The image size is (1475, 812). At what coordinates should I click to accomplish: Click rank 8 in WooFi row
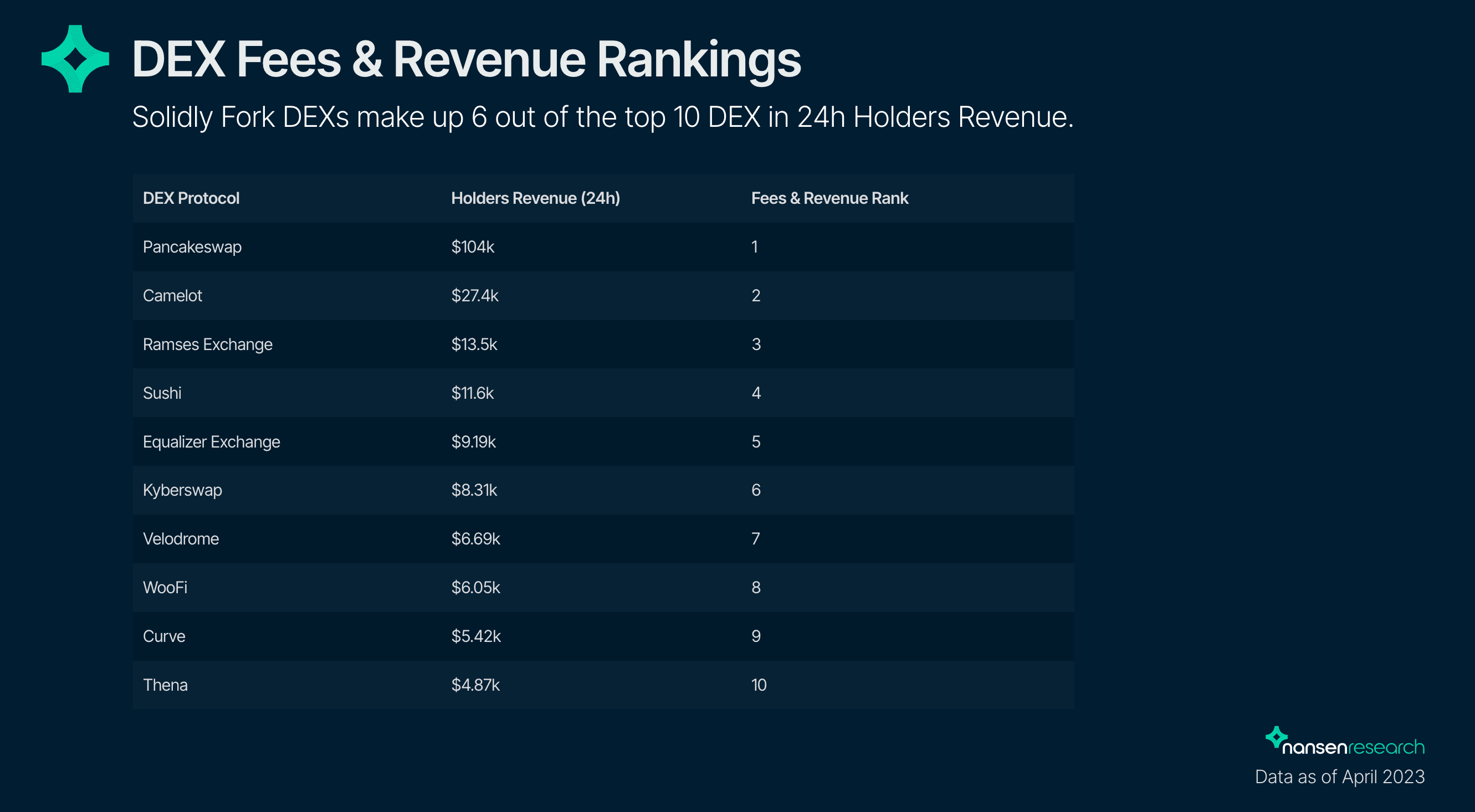pyautogui.click(x=756, y=588)
